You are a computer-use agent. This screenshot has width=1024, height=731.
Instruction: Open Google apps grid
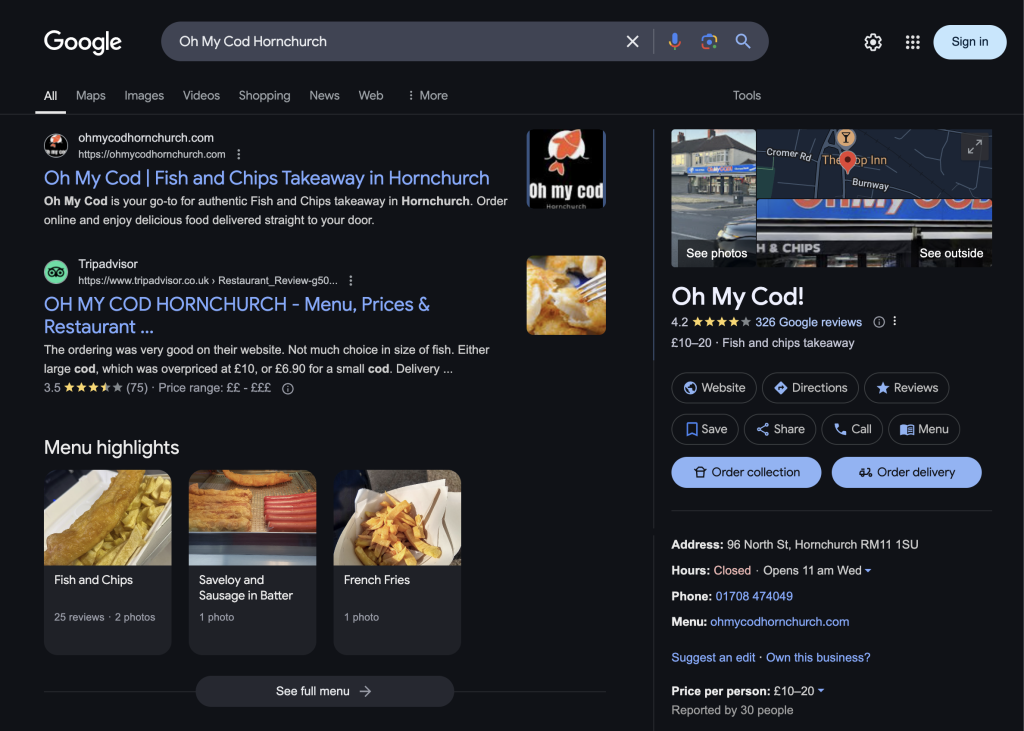[x=912, y=42]
